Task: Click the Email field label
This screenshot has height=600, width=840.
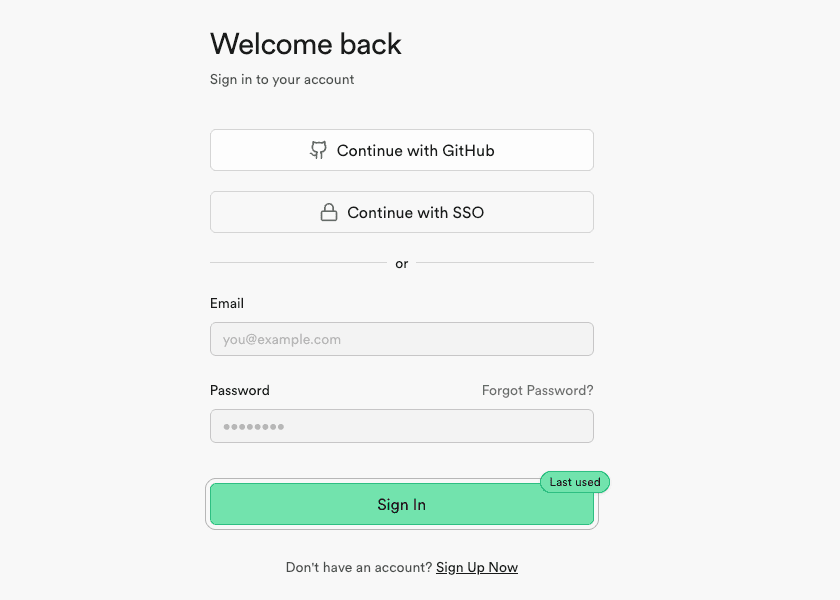Action: click(x=227, y=303)
